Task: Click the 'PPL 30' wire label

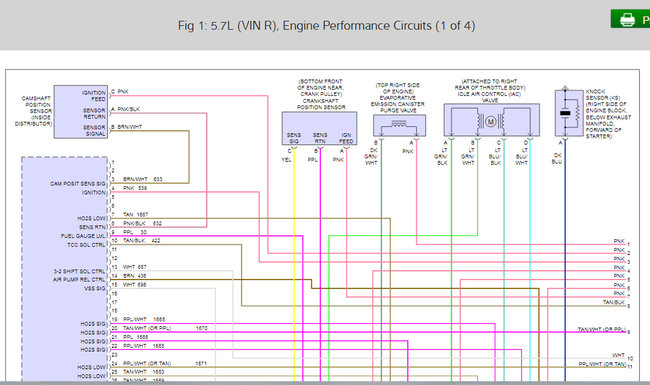Action: pos(135,232)
